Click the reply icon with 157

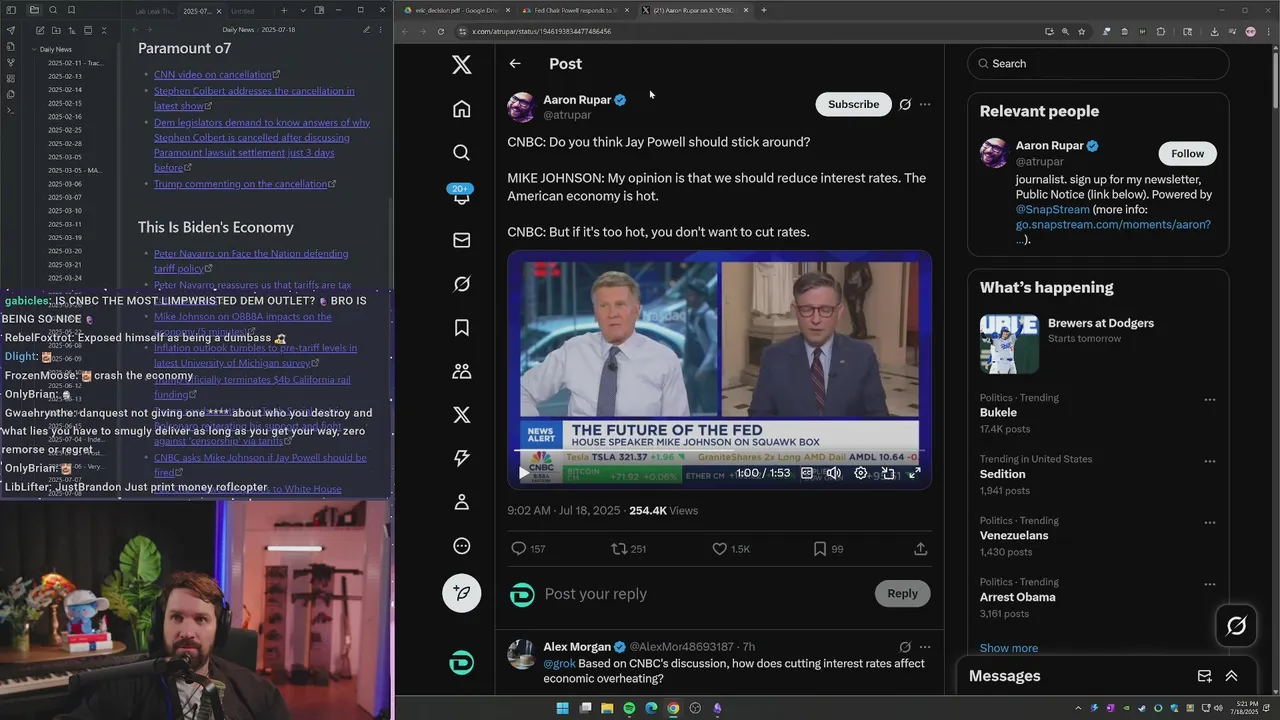coord(518,549)
